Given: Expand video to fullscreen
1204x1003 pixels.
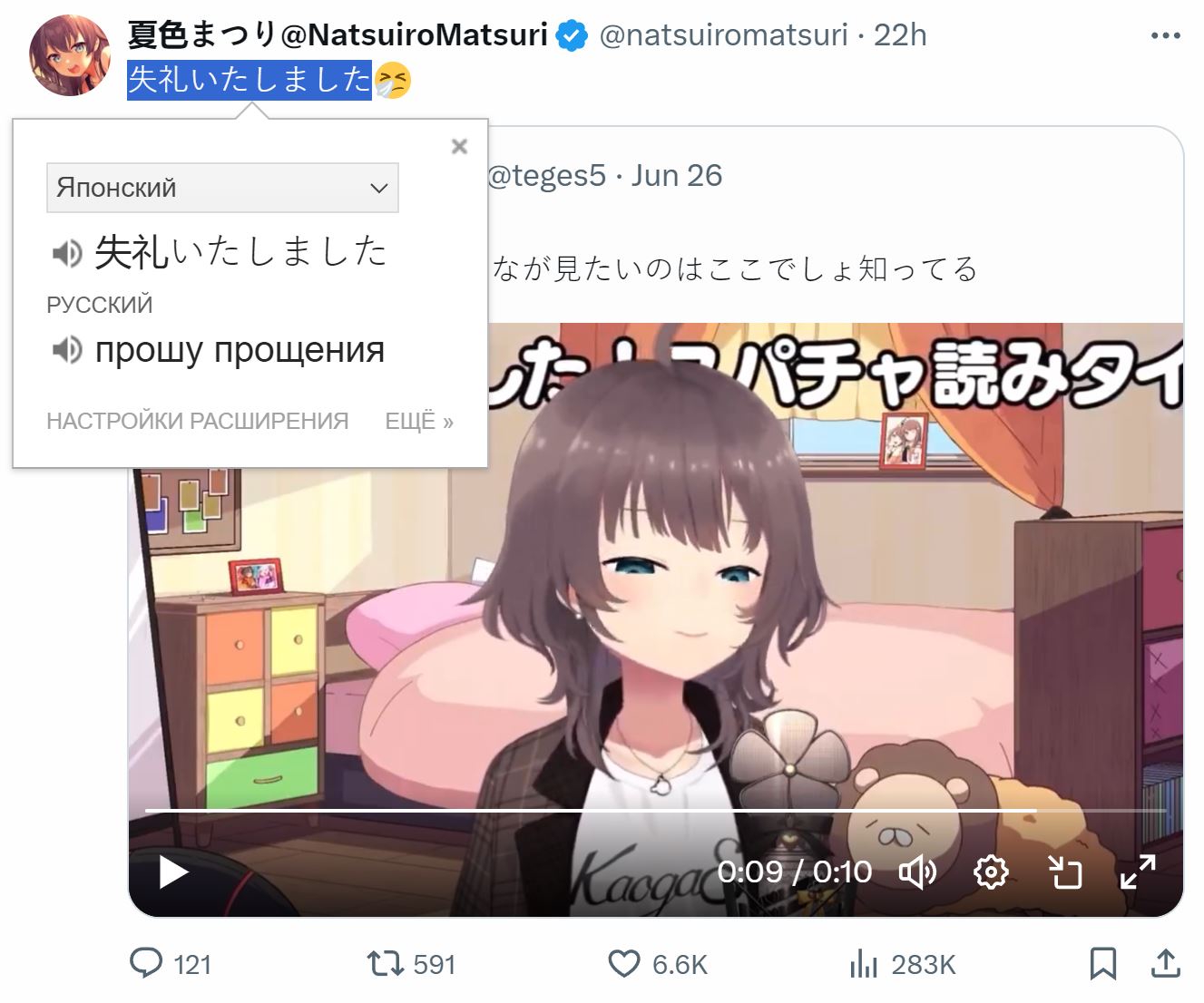Looking at the screenshot, I should (1138, 872).
